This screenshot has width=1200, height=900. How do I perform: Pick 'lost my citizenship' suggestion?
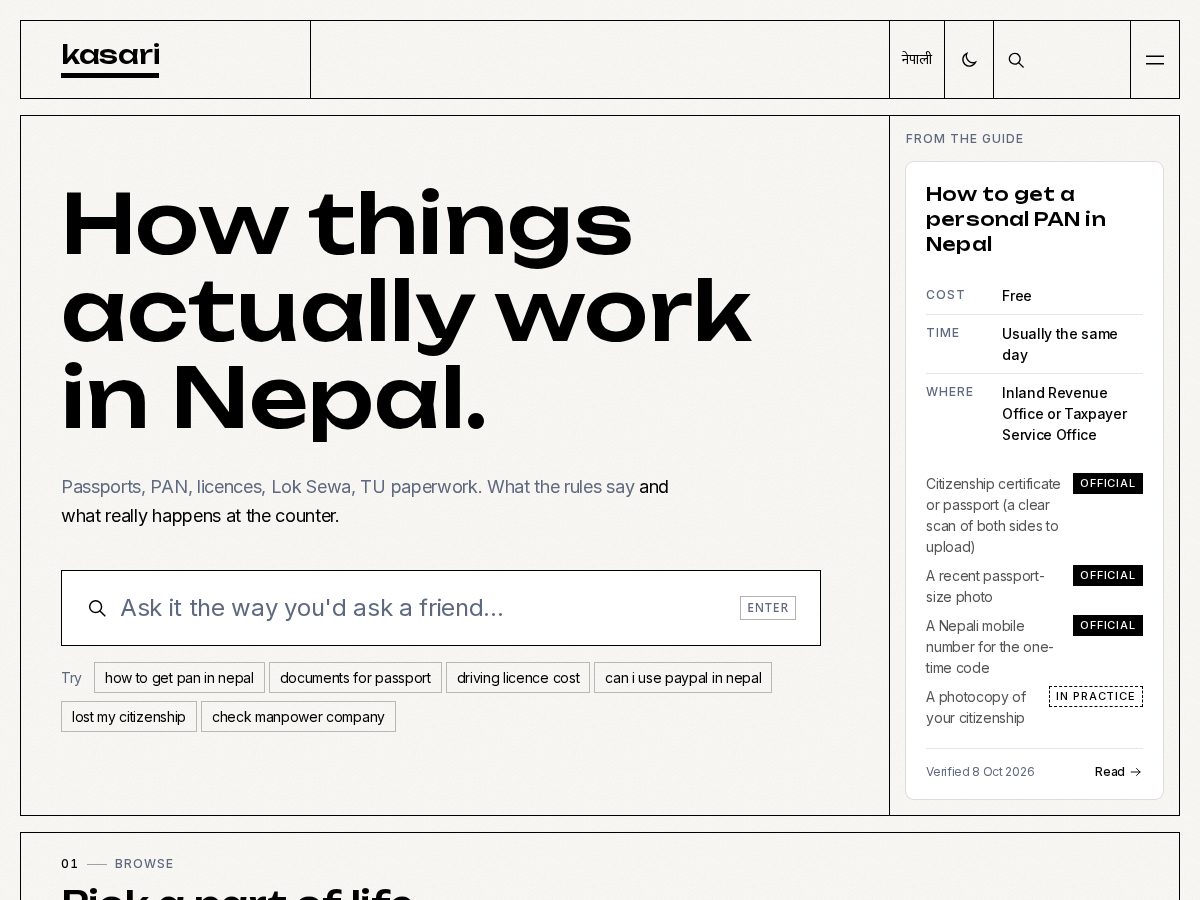[x=129, y=717]
